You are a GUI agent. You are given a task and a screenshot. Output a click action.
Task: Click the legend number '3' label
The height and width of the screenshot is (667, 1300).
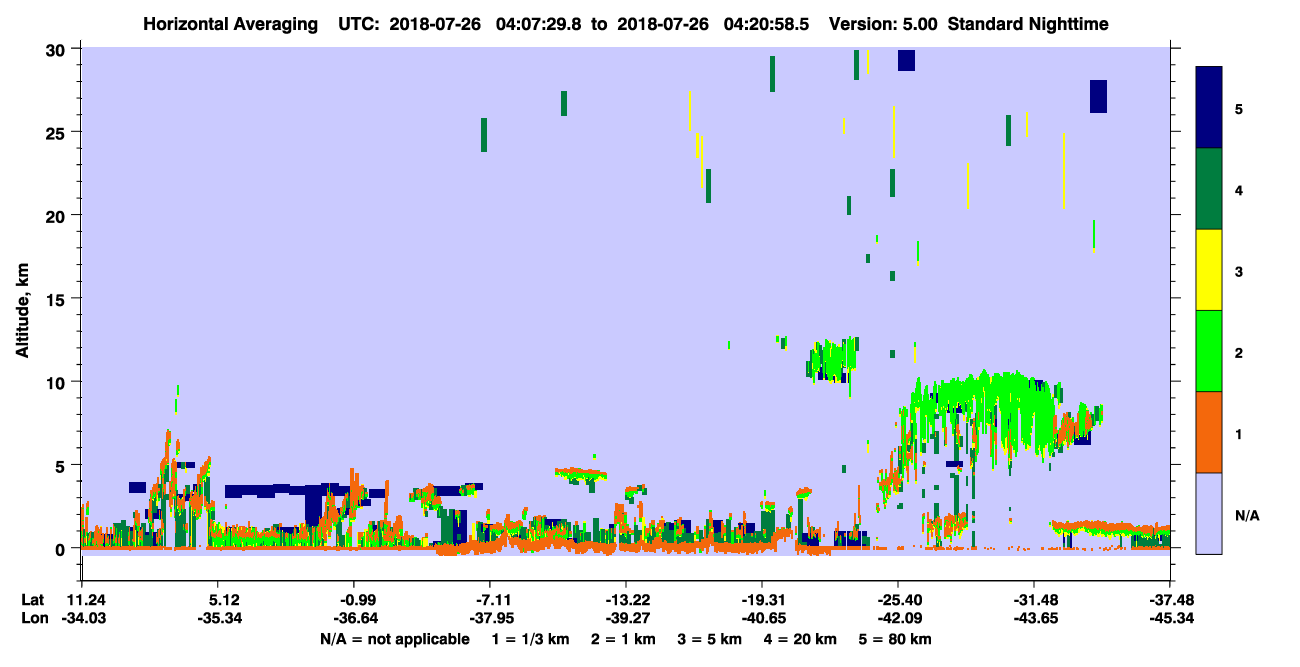pos(1239,271)
